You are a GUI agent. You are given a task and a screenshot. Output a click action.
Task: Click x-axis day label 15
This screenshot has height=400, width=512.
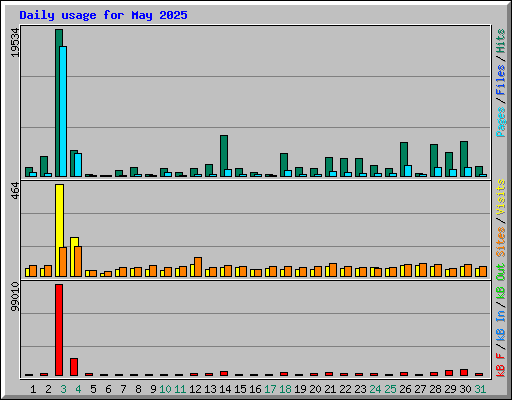pyautogui.click(x=240, y=389)
